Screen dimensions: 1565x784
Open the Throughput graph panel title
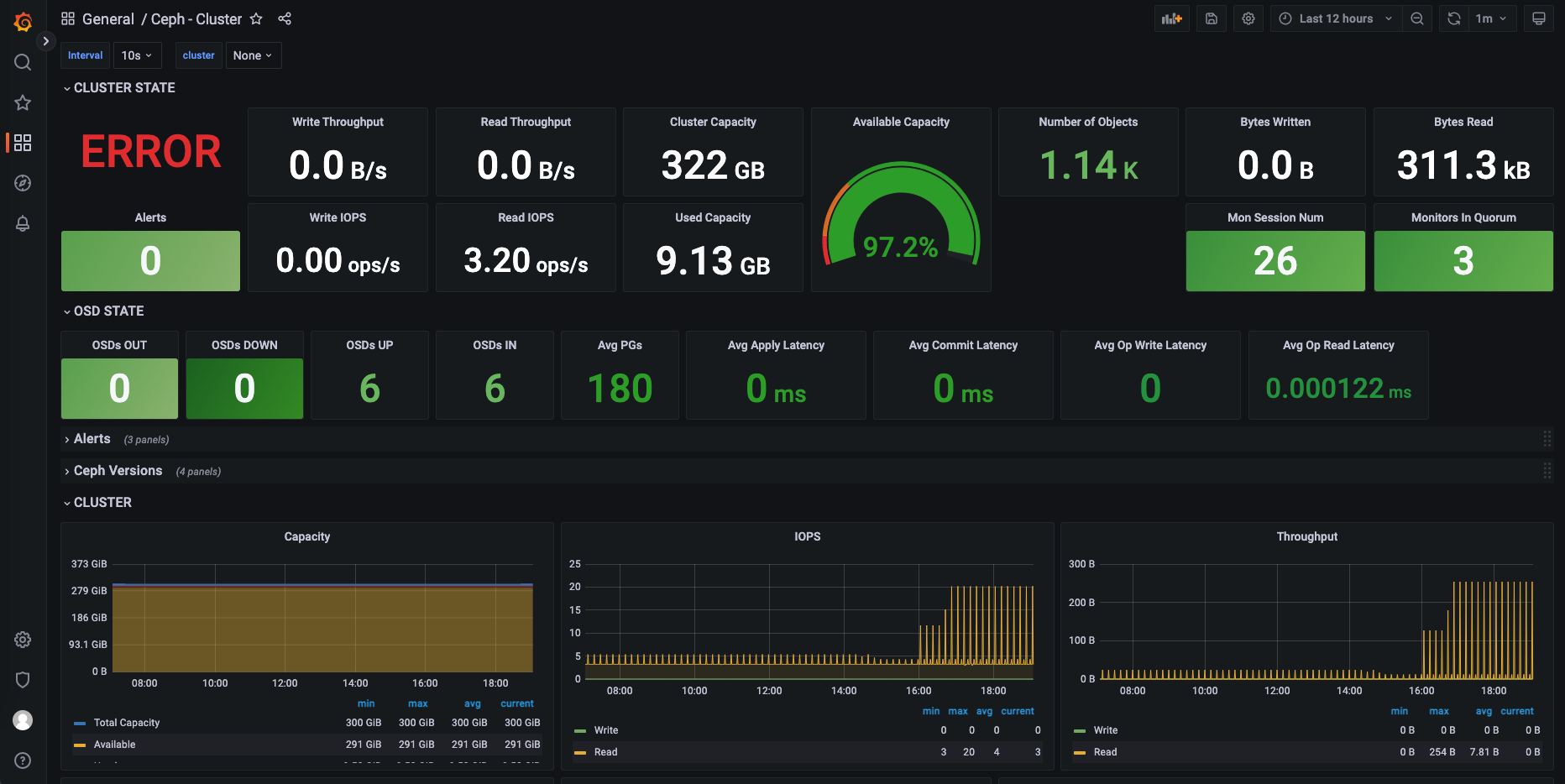click(1307, 536)
